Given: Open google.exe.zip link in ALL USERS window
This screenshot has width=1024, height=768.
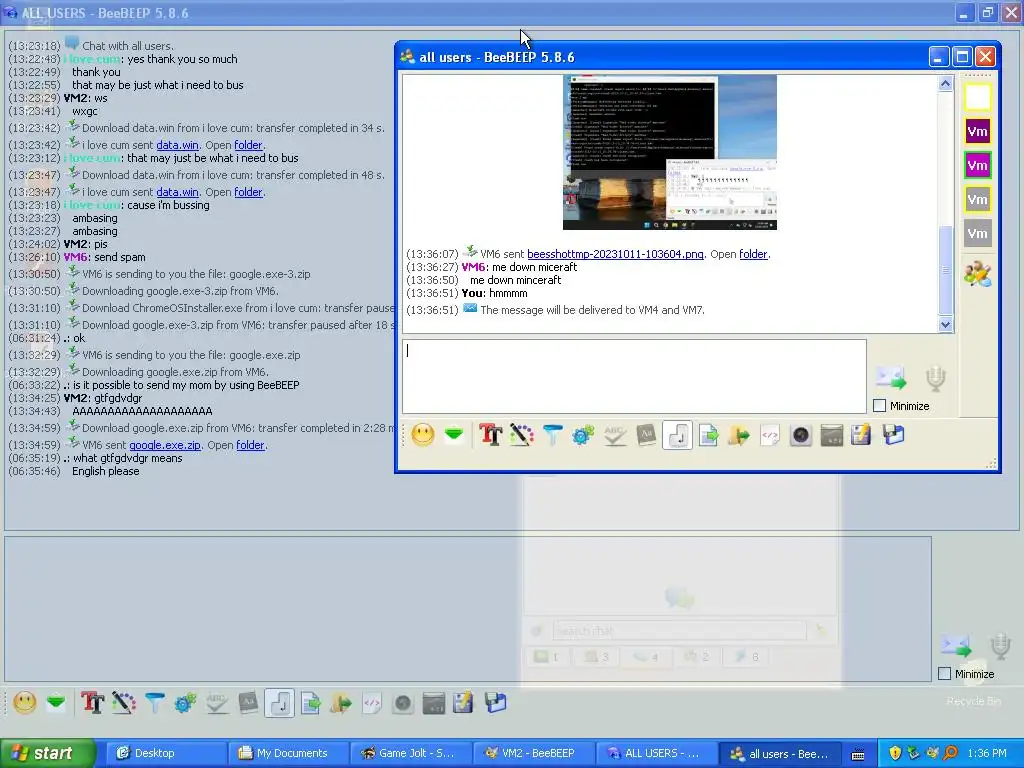Looking at the screenshot, I should [165, 445].
